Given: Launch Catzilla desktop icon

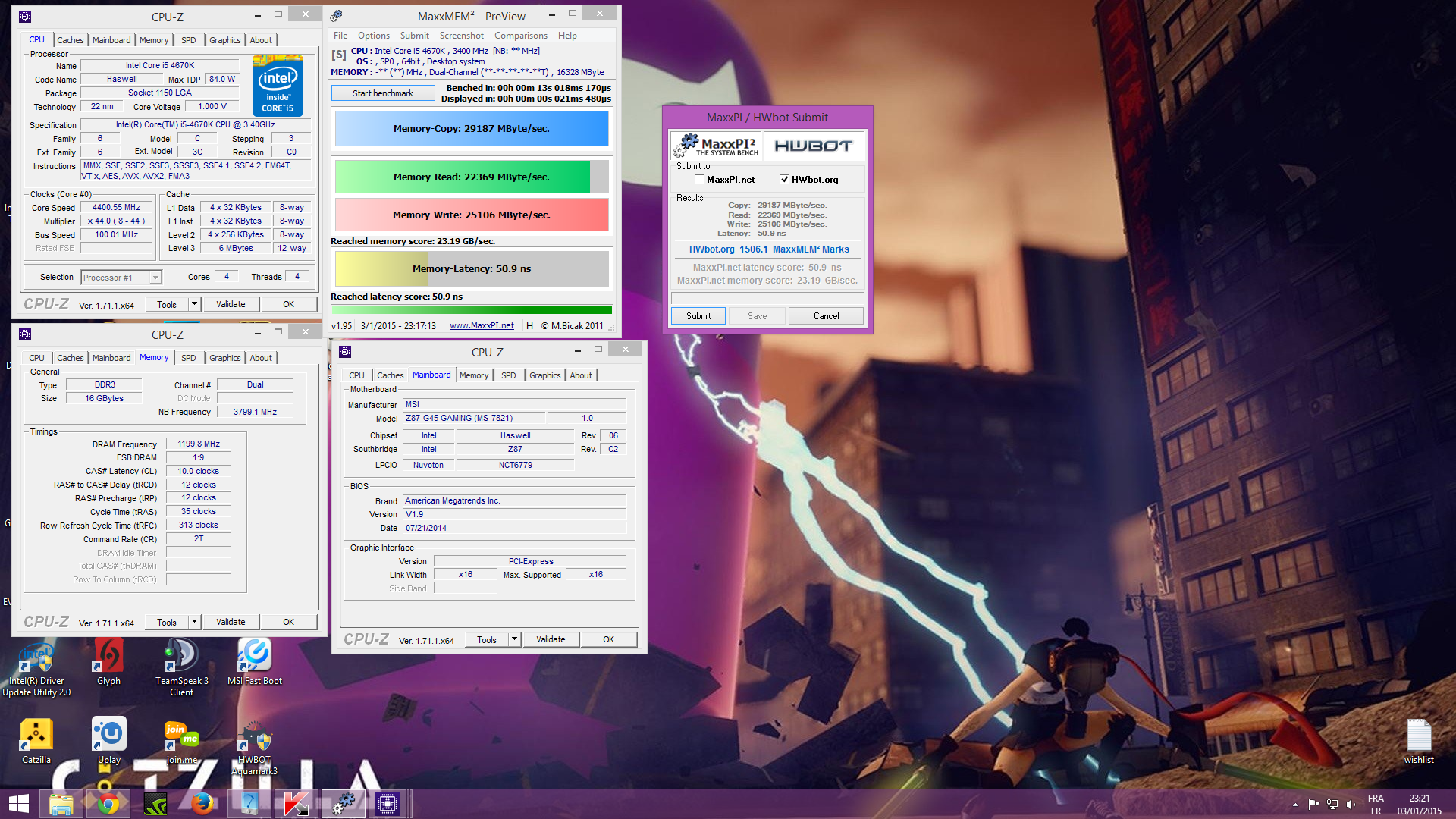Looking at the screenshot, I should click(36, 741).
